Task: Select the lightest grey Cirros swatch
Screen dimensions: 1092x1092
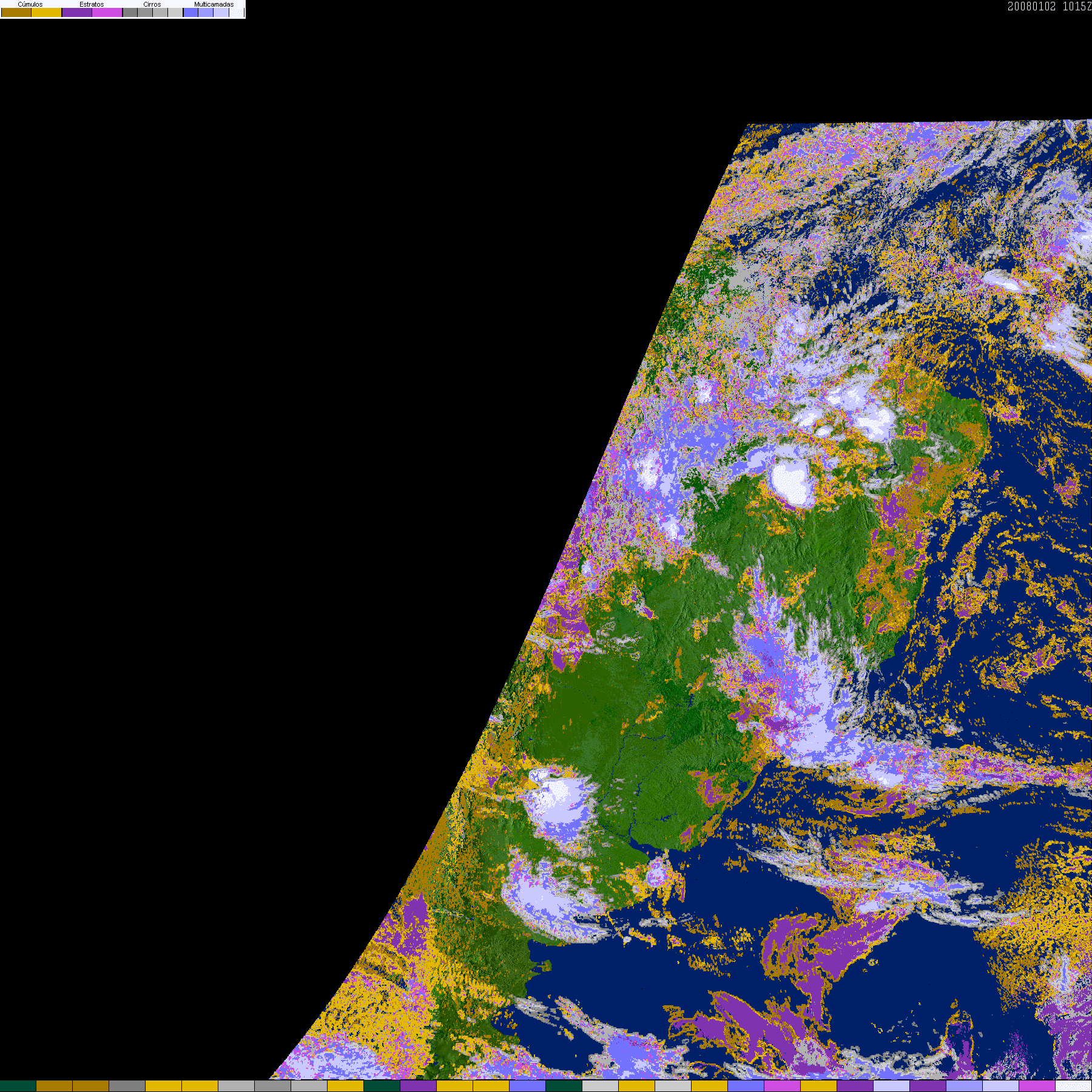Action: coord(175,12)
